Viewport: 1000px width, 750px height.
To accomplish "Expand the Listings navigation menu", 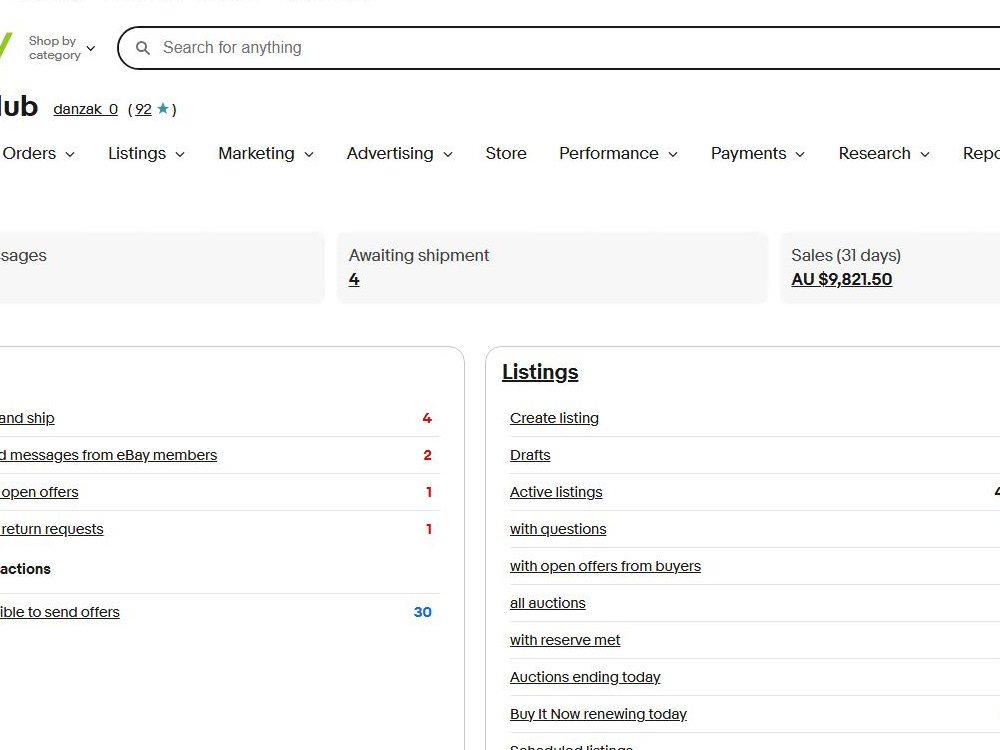I will (x=147, y=154).
